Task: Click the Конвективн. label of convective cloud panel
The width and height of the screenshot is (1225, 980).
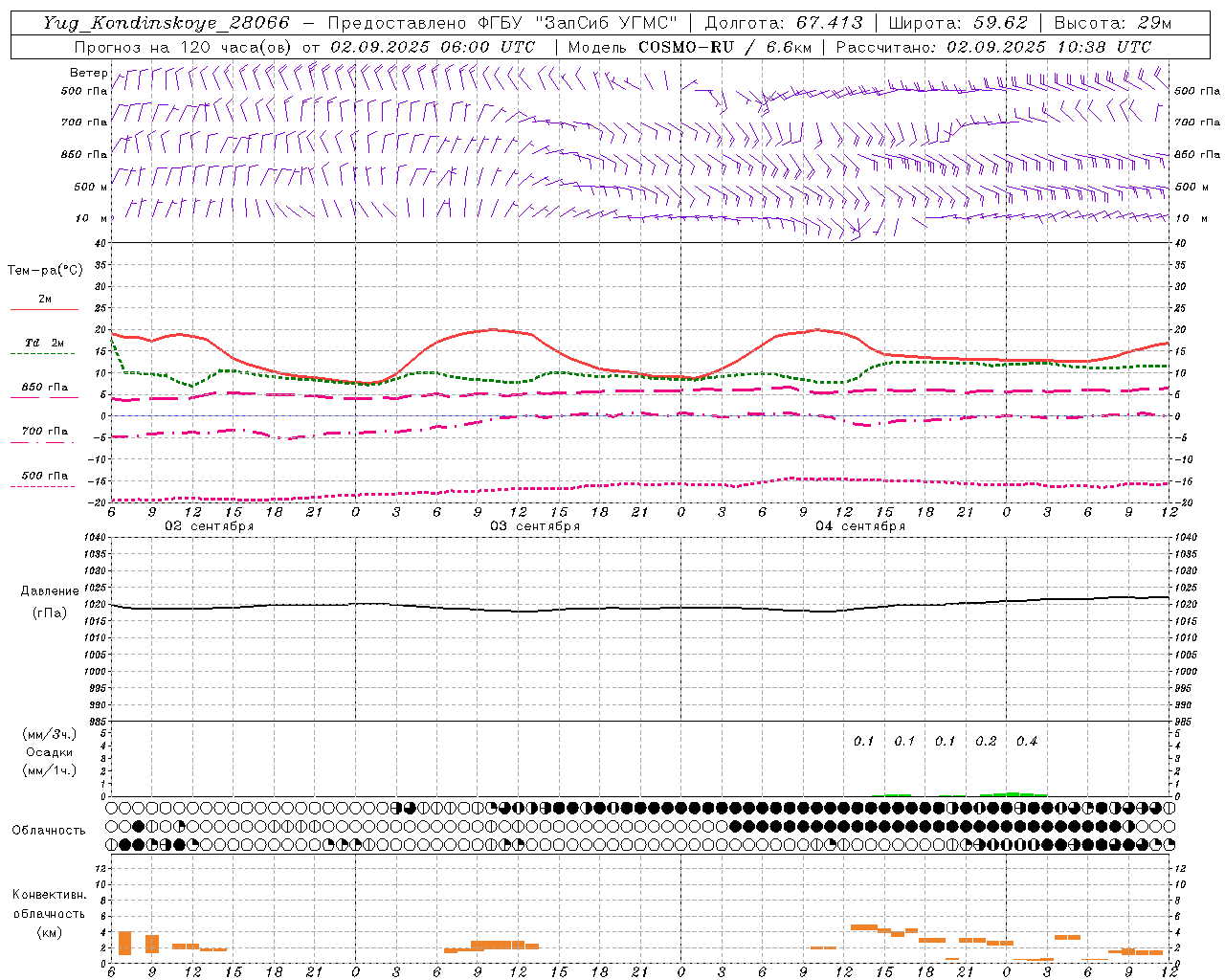Action: (x=49, y=895)
